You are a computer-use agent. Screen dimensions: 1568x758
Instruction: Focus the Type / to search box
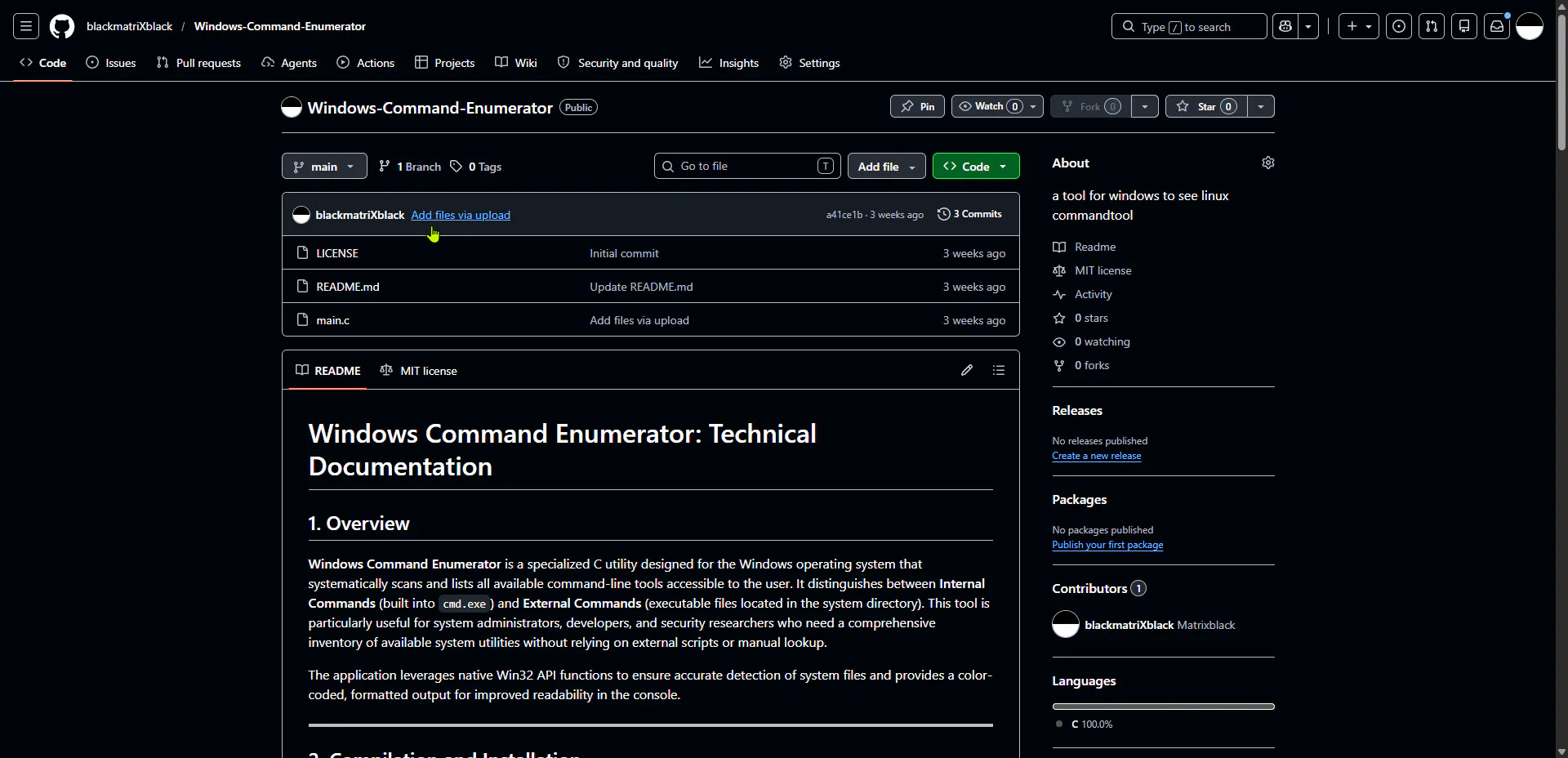click(x=1189, y=26)
